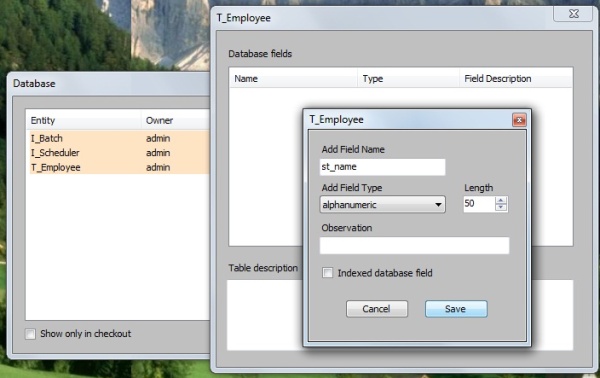Viewport: 600px width, 378px height.
Task: Click the Save button in add field dialog
Action: coord(456,309)
